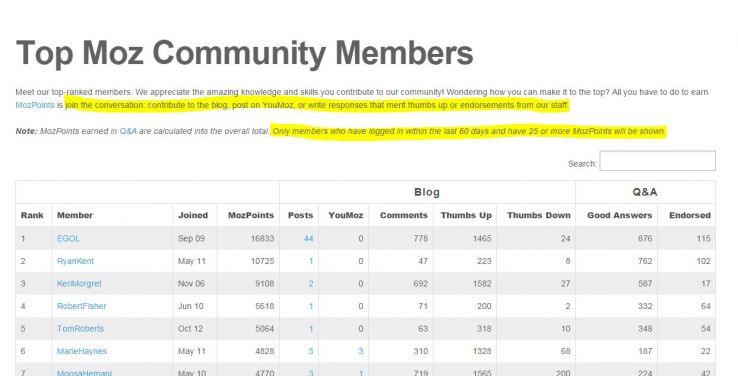Sort table by Rank column header
Viewport: 738px width, 376px height.
(32, 216)
